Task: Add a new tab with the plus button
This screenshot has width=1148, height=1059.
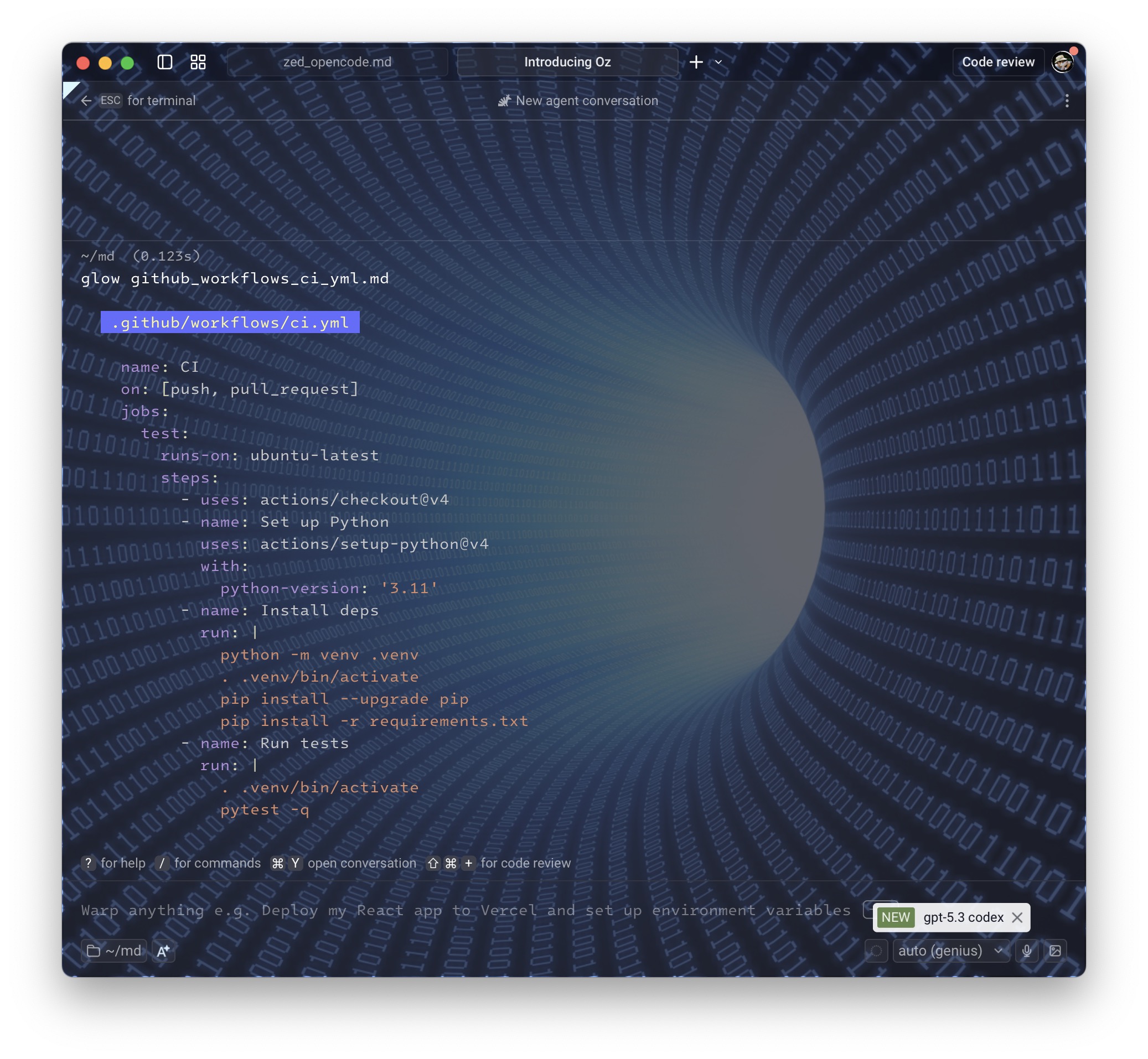Action: point(696,62)
